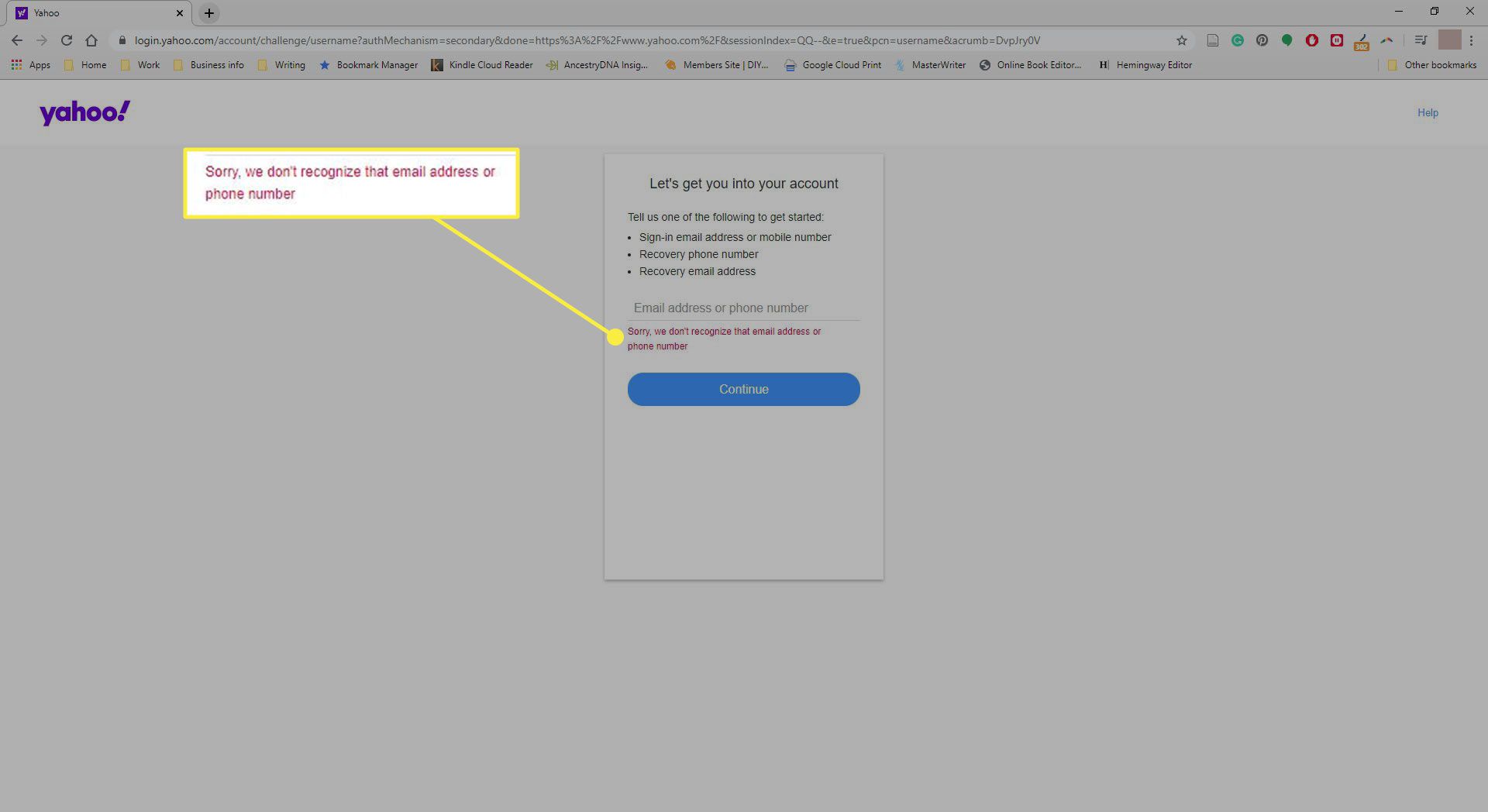Open the green Hangouts extension
The height and width of the screenshot is (812, 1488).
coord(1287,40)
